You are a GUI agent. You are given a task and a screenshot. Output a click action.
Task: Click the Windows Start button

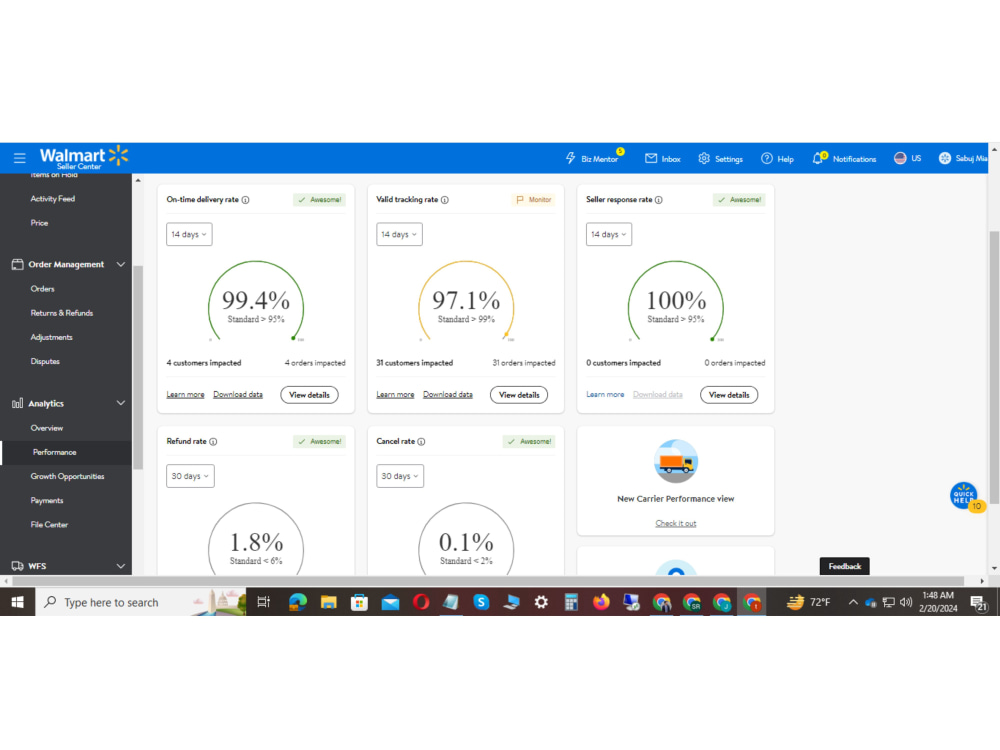point(17,602)
